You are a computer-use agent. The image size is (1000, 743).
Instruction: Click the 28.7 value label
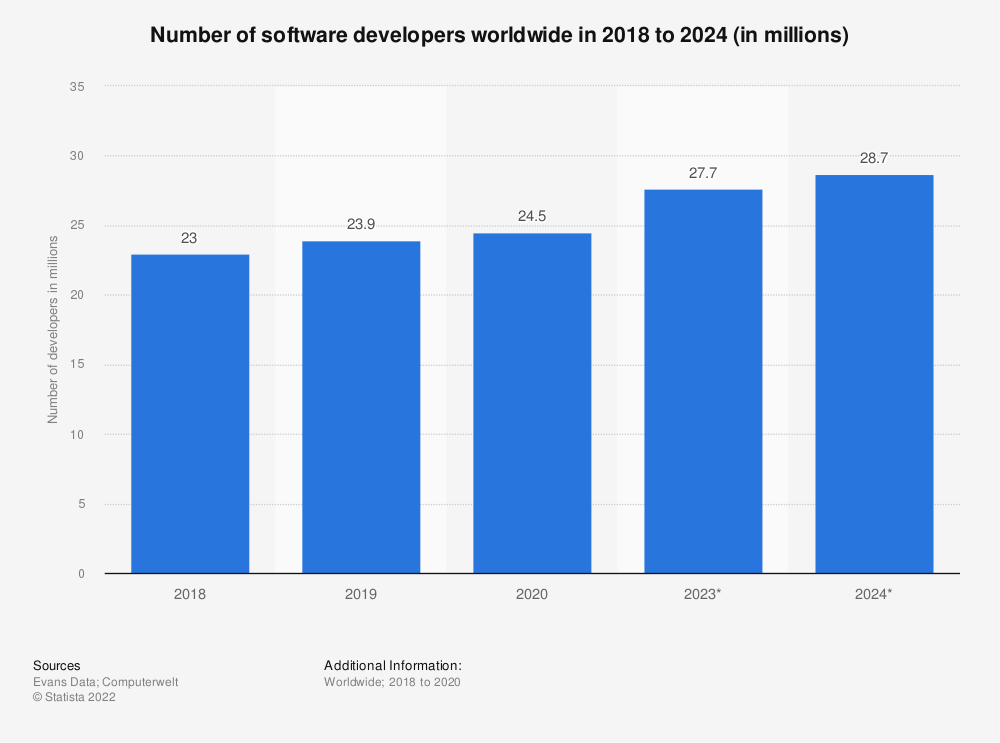[x=874, y=159]
